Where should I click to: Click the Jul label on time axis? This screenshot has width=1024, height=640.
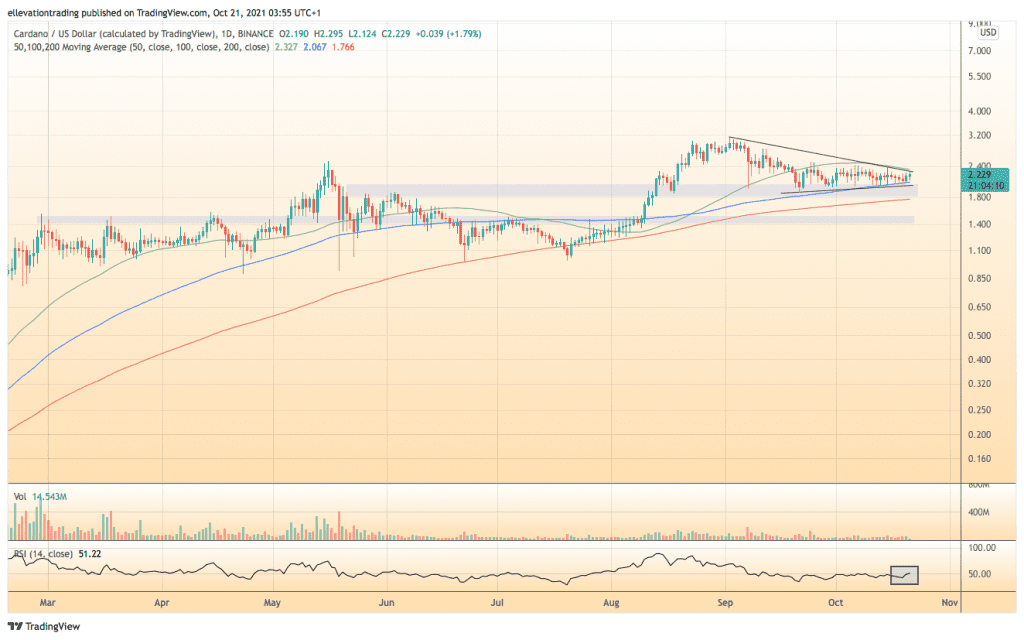point(497,602)
